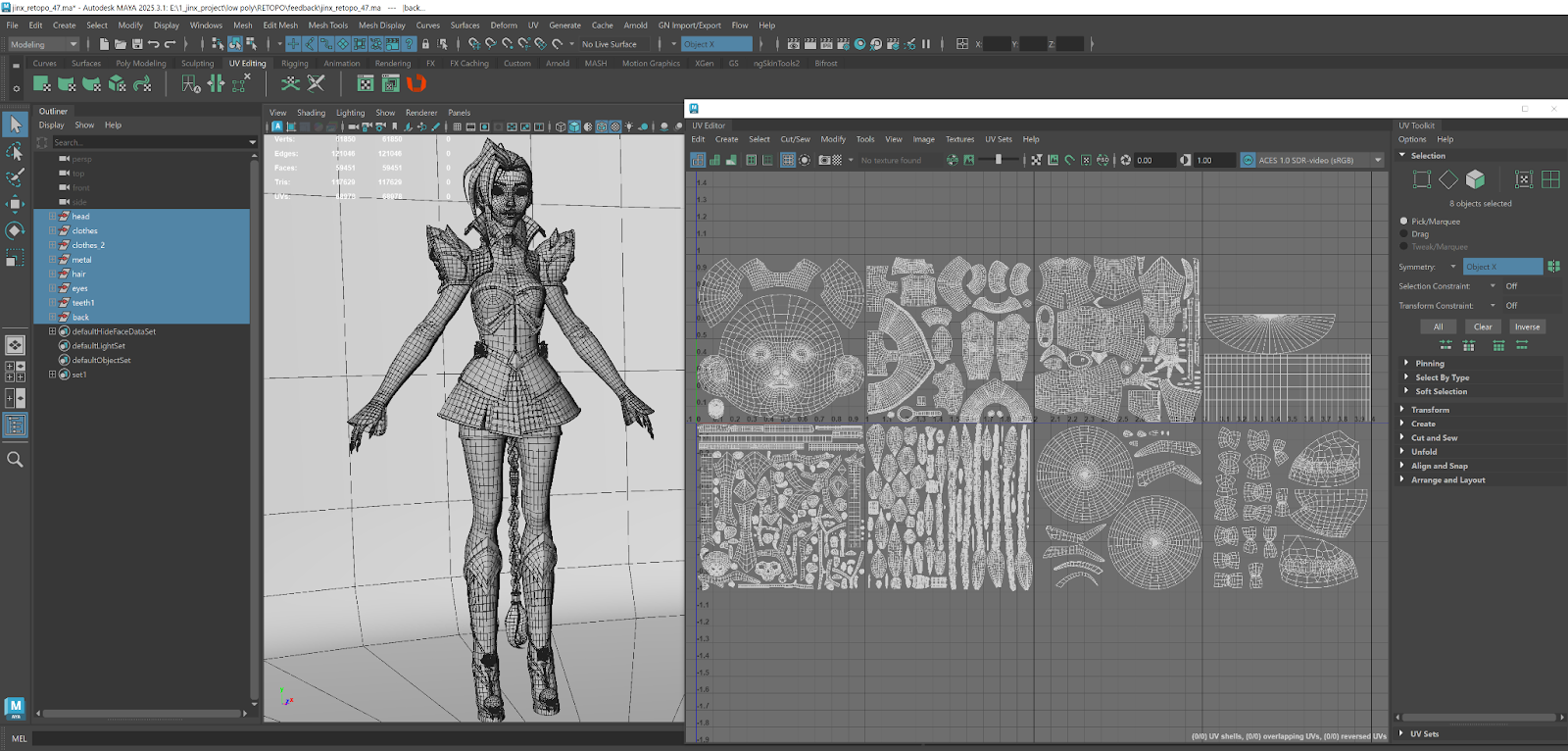Click the Save Scene icon

tap(137, 44)
